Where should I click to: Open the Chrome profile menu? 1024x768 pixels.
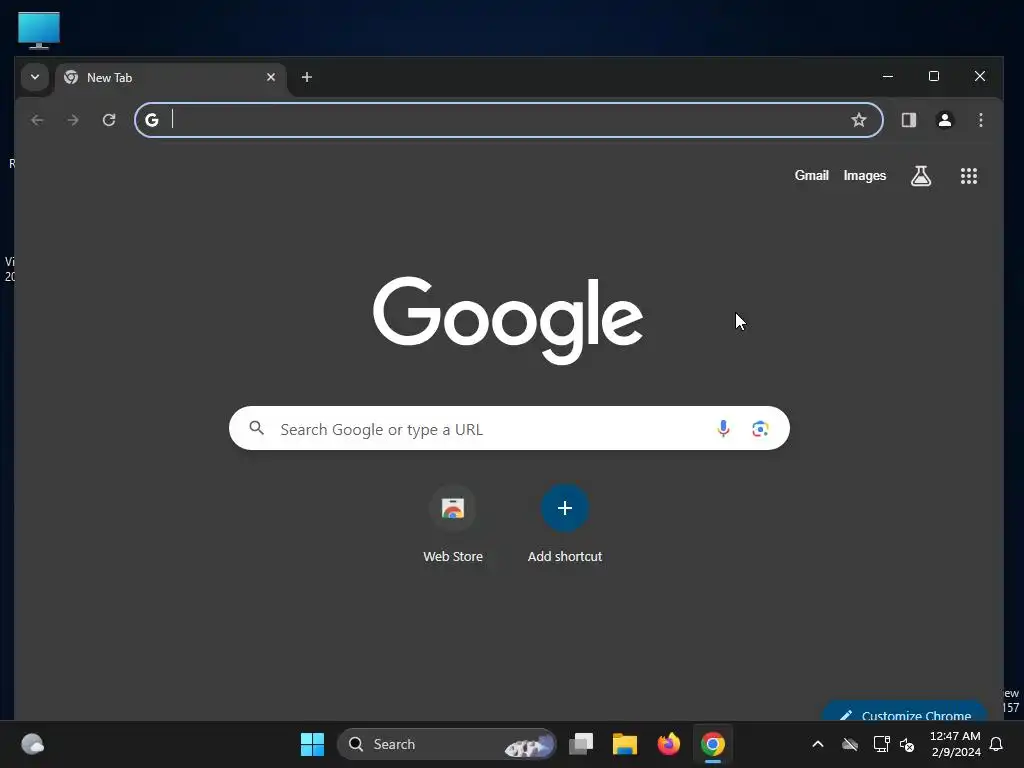tap(945, 120)
